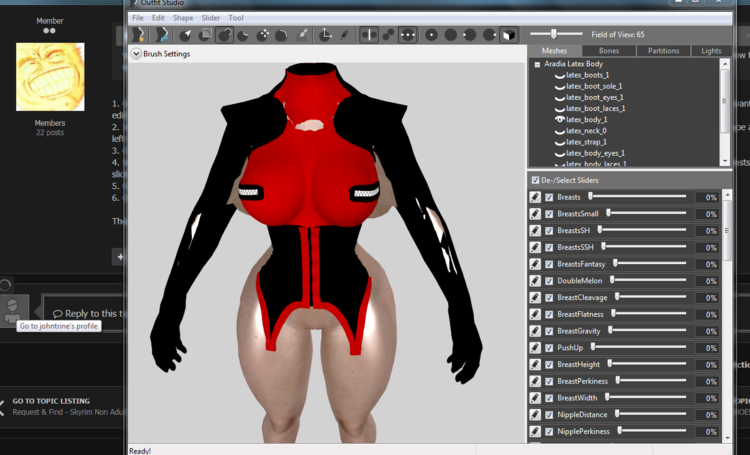Toggle visibility of latex_boots_1 mesh
750x455 pixels.
pos(559,76)
